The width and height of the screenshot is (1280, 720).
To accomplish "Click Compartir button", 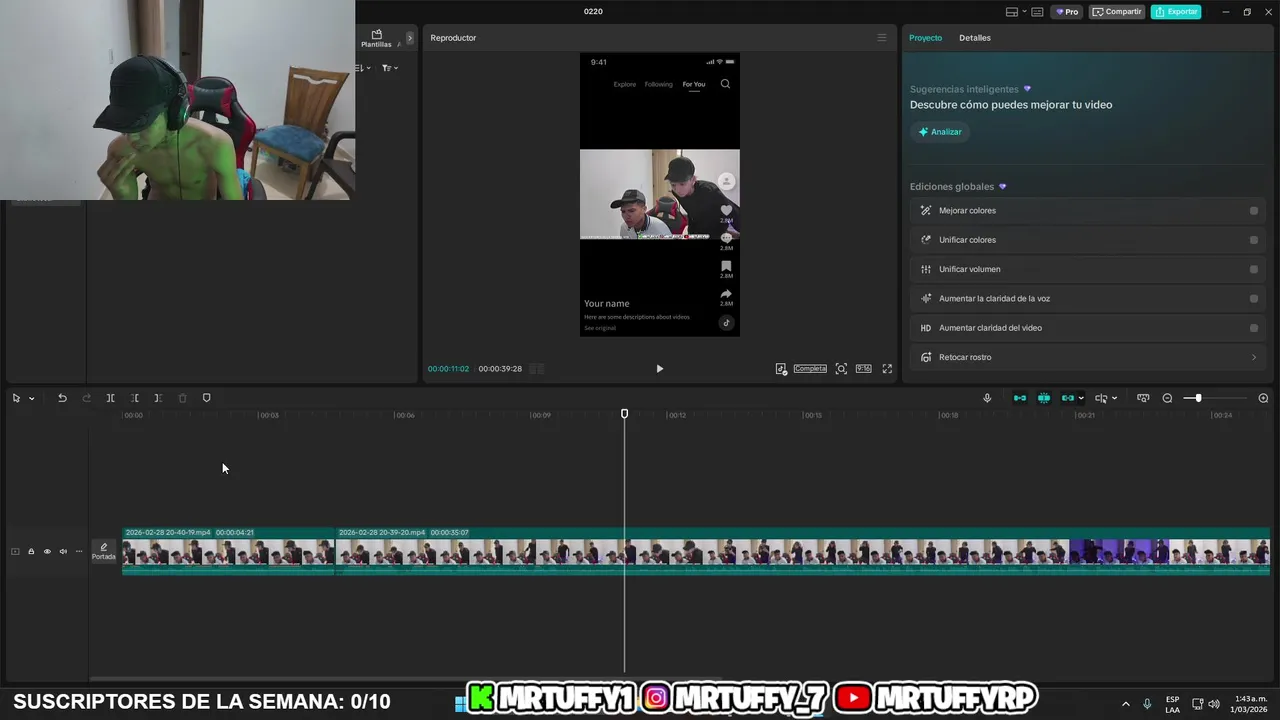I will (x=1117, y=12).
